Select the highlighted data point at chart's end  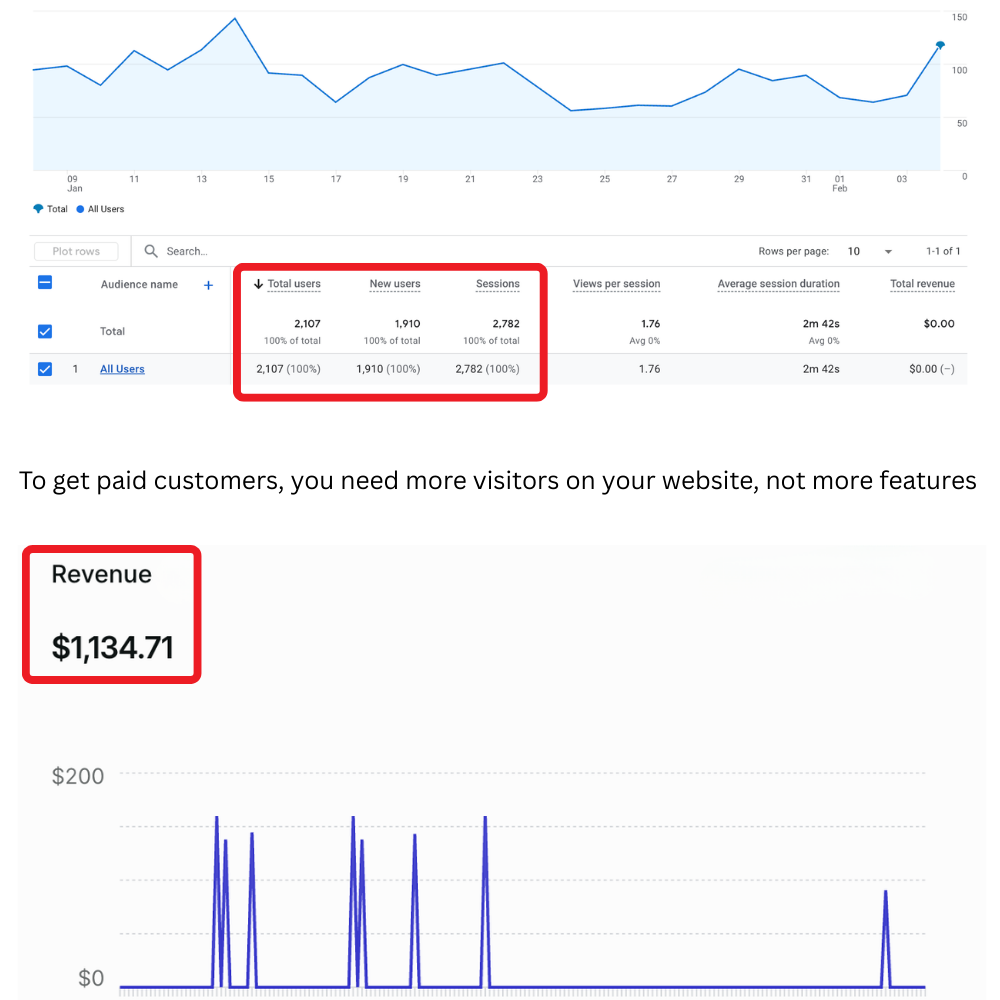[x=940, y=45]
